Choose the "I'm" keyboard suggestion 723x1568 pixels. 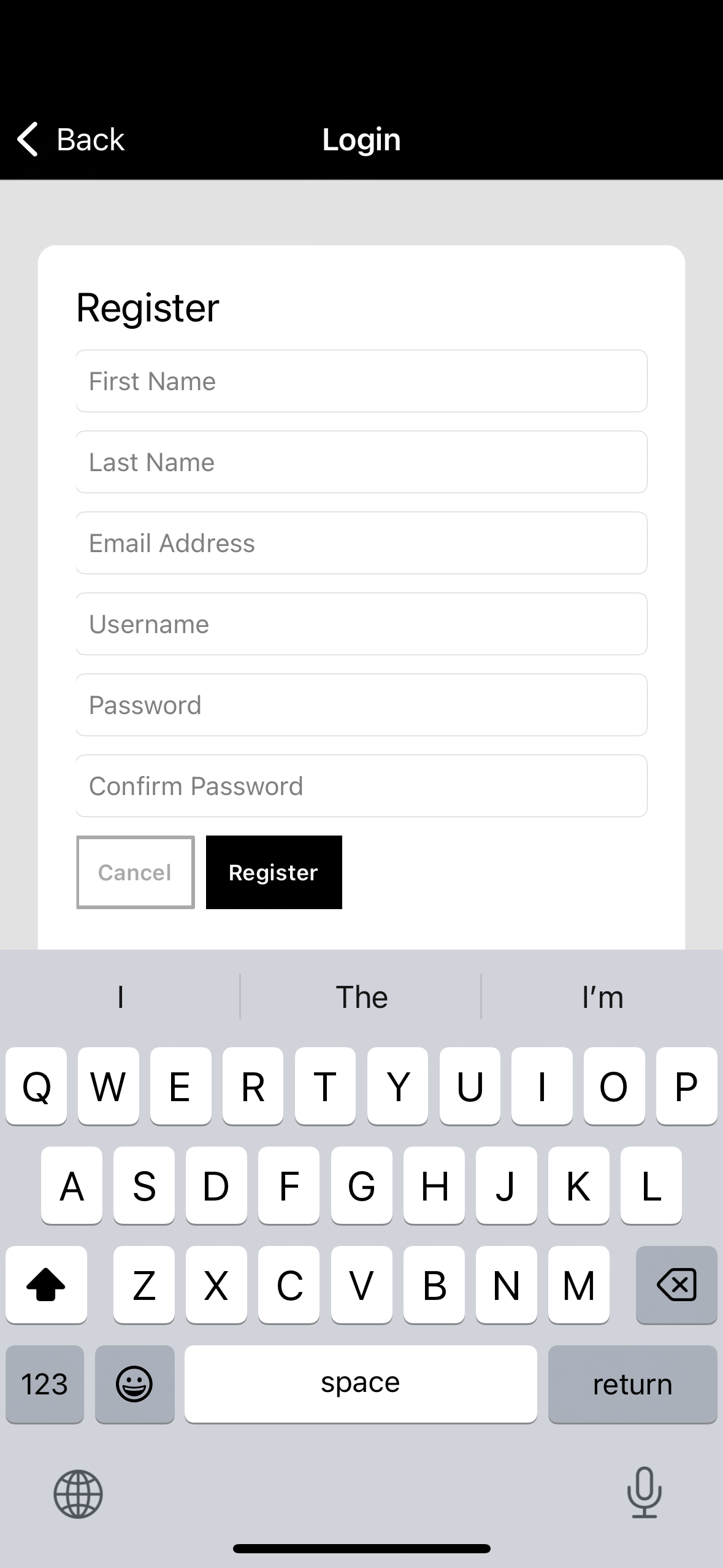coord(602,997)
